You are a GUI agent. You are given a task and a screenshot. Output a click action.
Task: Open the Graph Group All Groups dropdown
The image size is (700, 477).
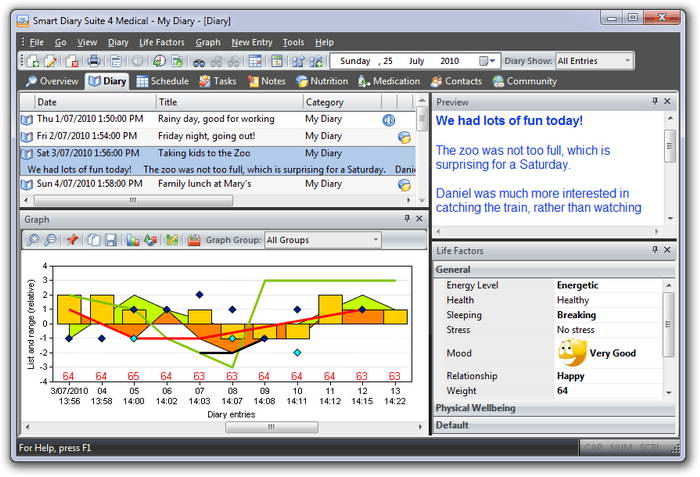375,240
